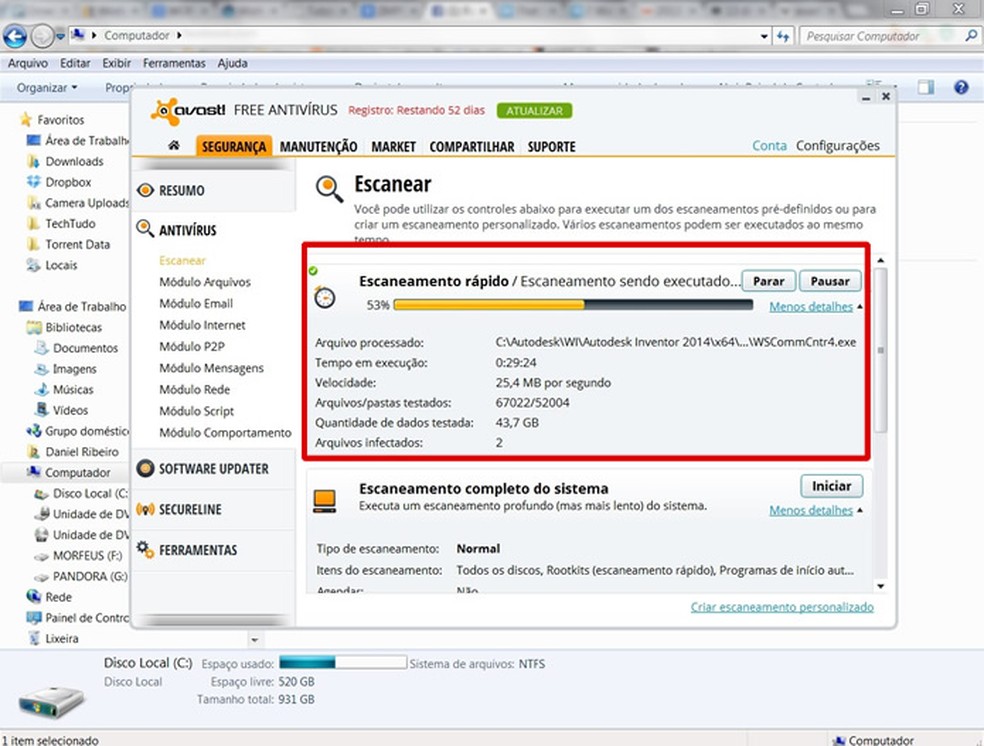The height and width of the screenshot is (746, 984).
Task: Refresh the Explorer address bar
Action: [x=783, y=36]
